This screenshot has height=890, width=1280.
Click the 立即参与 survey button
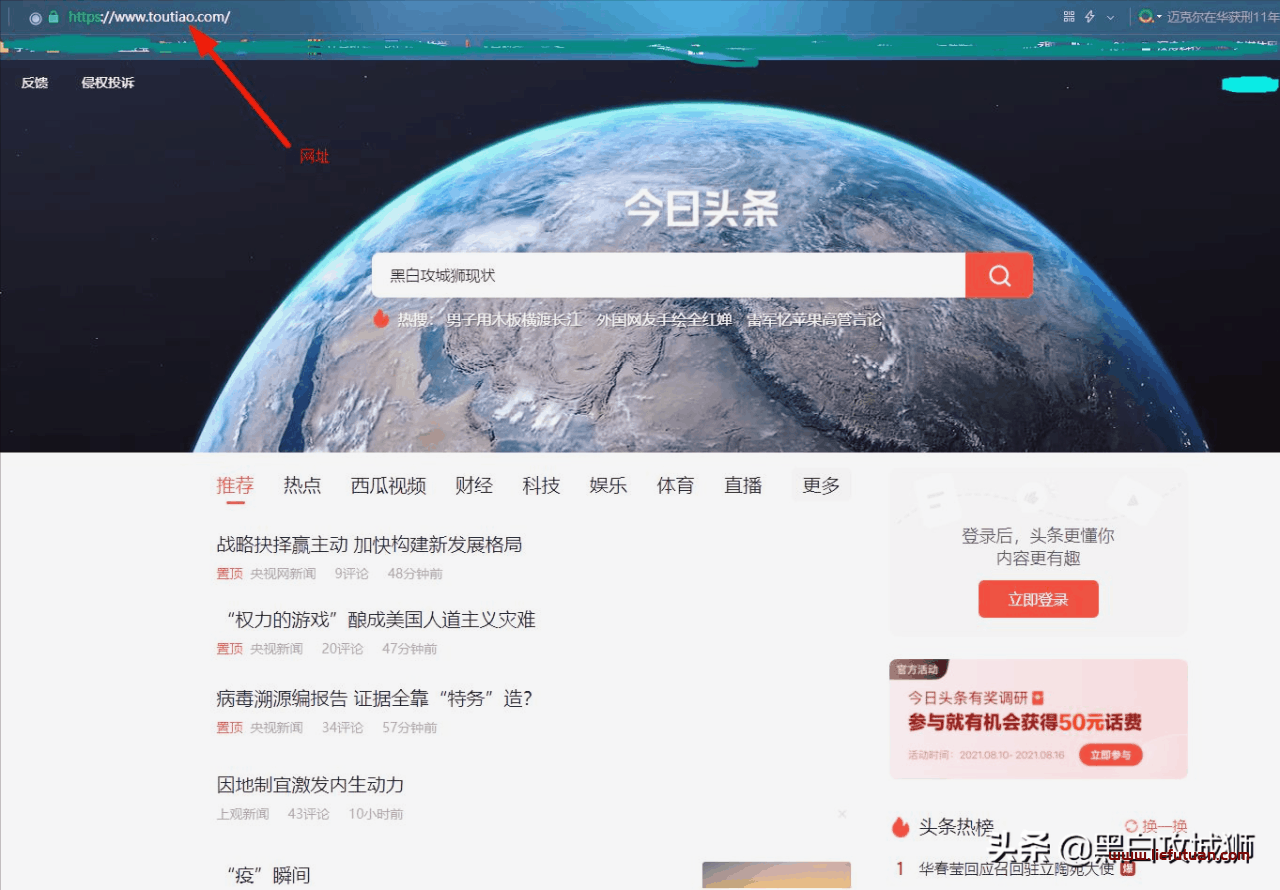(x=1110, y=755)
